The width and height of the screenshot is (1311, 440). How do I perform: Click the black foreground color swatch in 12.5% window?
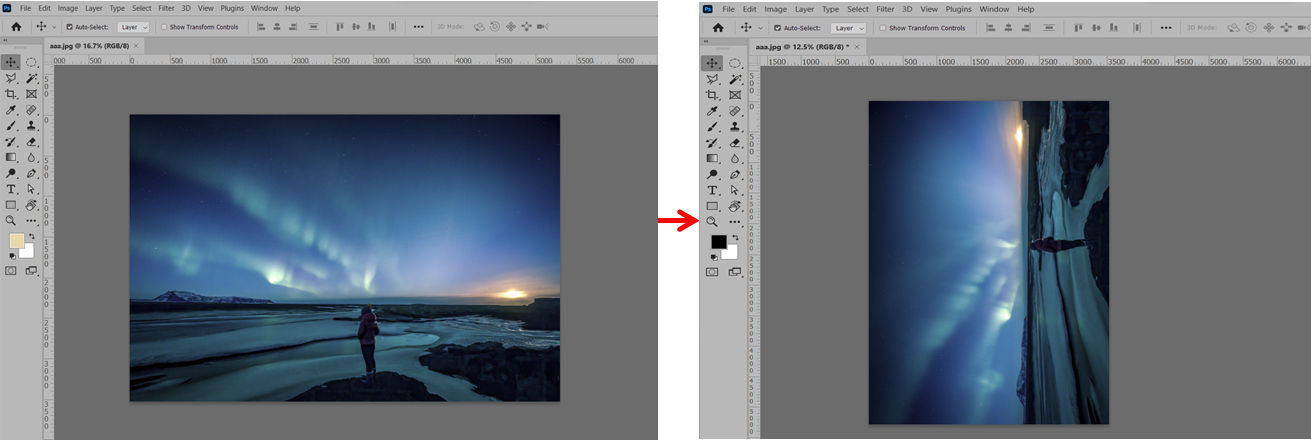718,242
